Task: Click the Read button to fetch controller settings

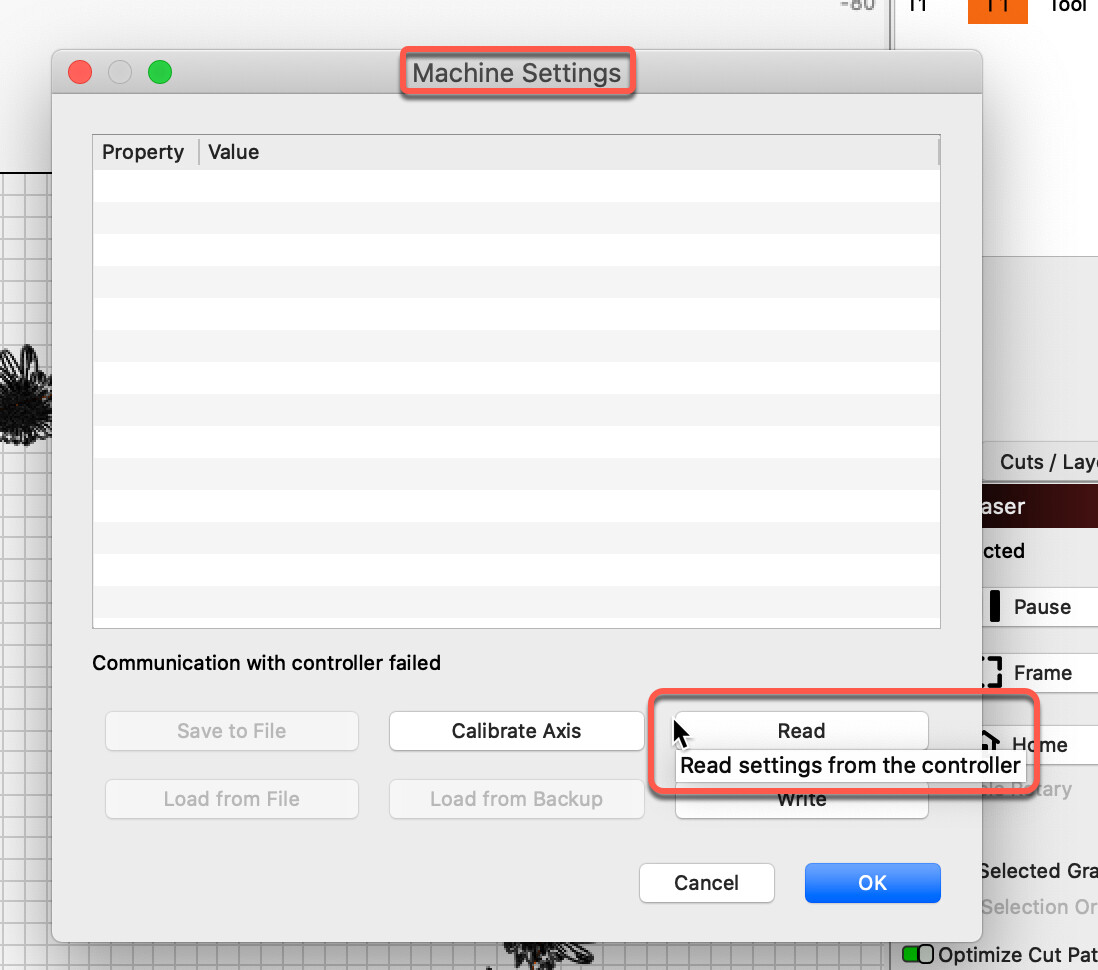Action: coord(801,731)
